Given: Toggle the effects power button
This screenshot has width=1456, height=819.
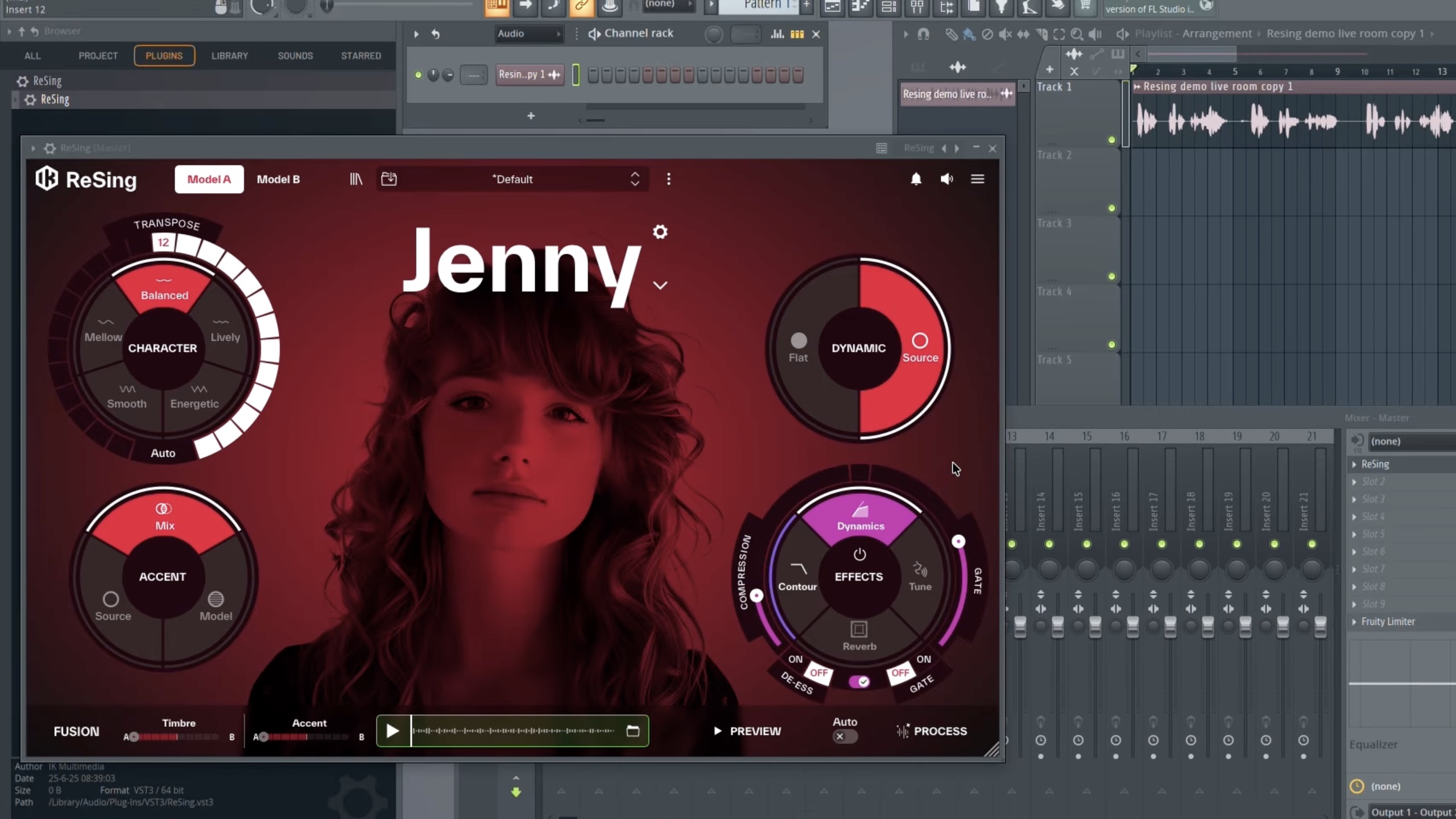Looking at the screenshot, I should coord(859,554).
